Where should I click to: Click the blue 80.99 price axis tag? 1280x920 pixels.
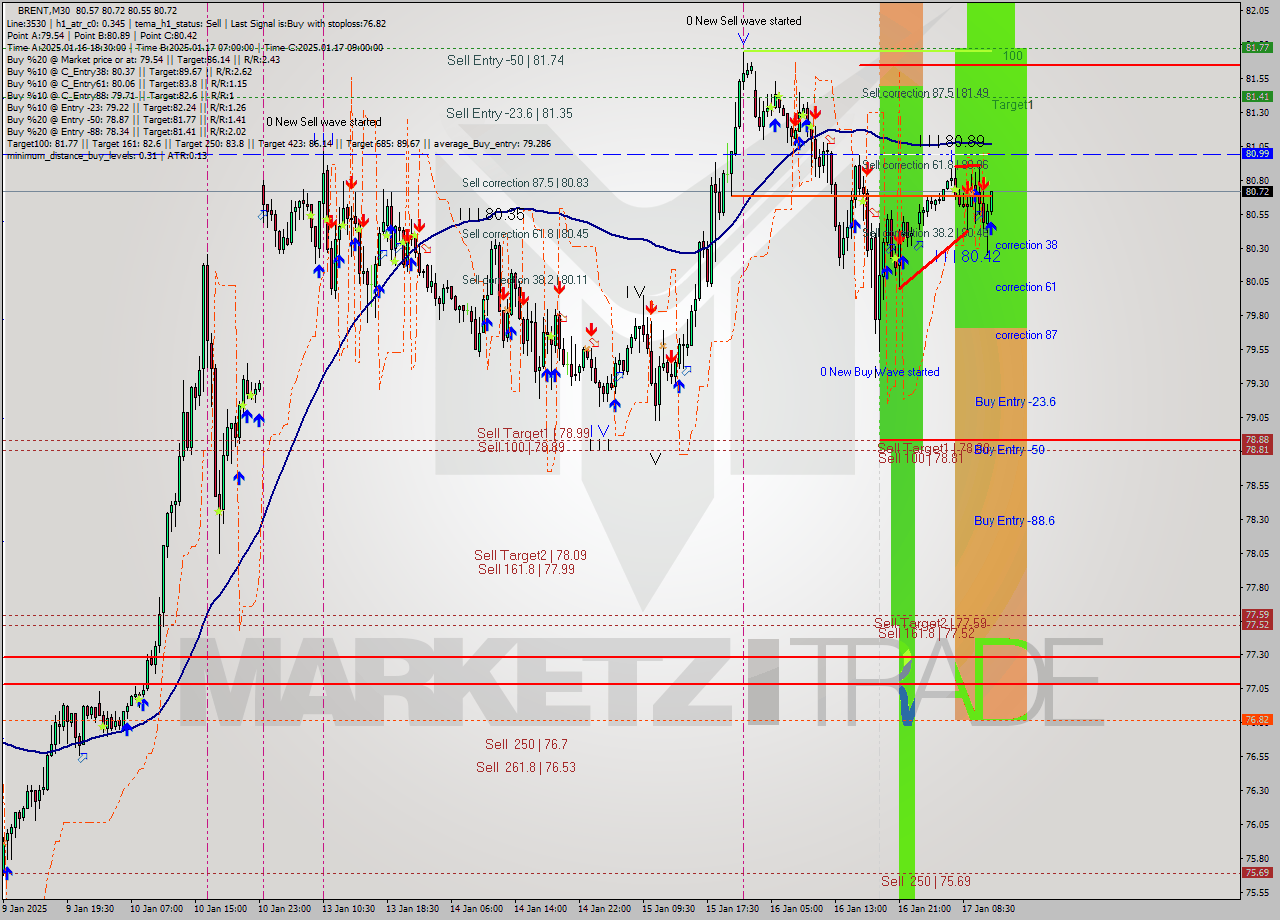tap(1257, 153)
